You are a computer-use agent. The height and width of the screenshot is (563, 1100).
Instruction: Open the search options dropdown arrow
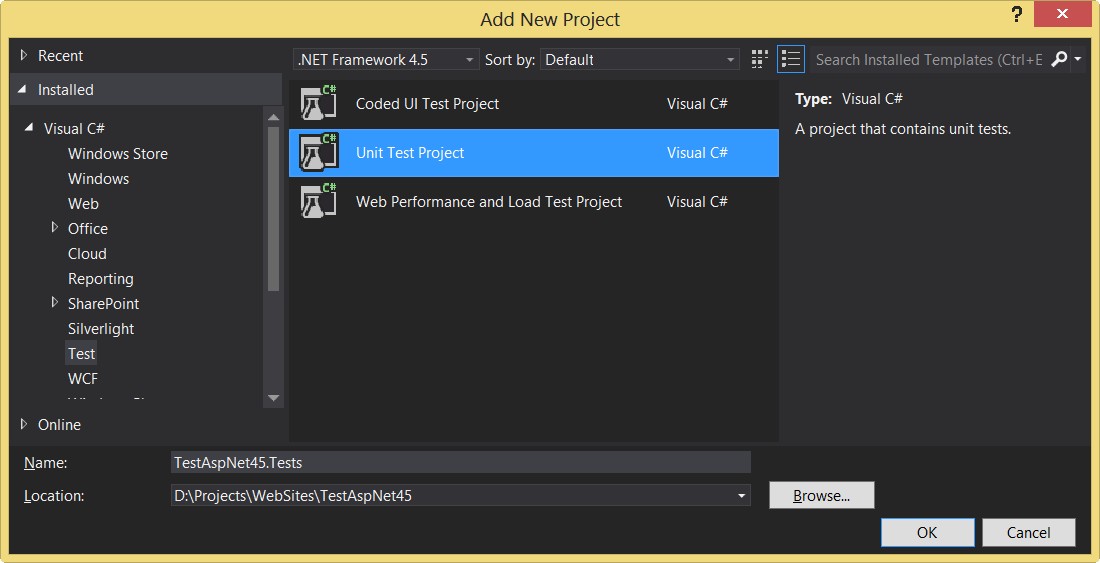1078,60
